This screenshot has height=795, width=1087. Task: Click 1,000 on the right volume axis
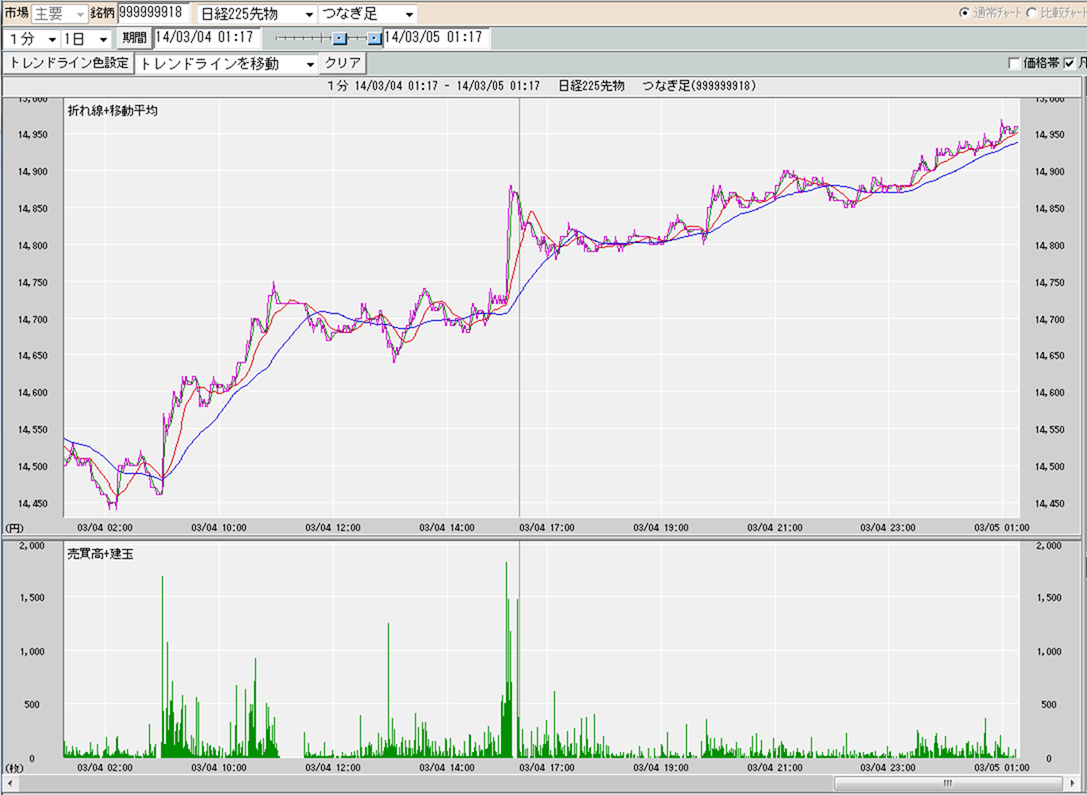pos(1049,652)
